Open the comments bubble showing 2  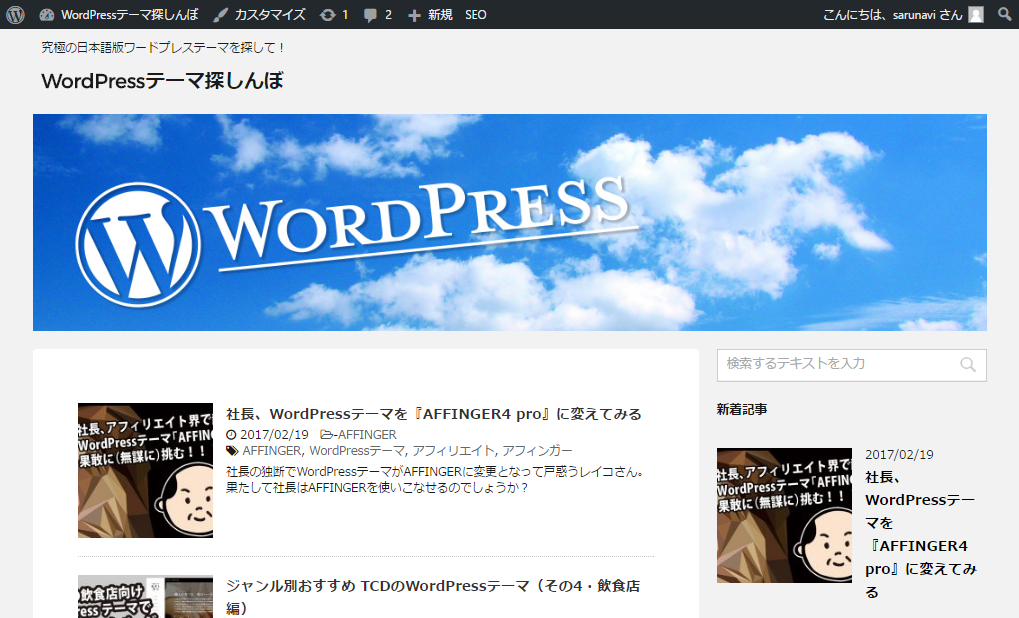378,14
